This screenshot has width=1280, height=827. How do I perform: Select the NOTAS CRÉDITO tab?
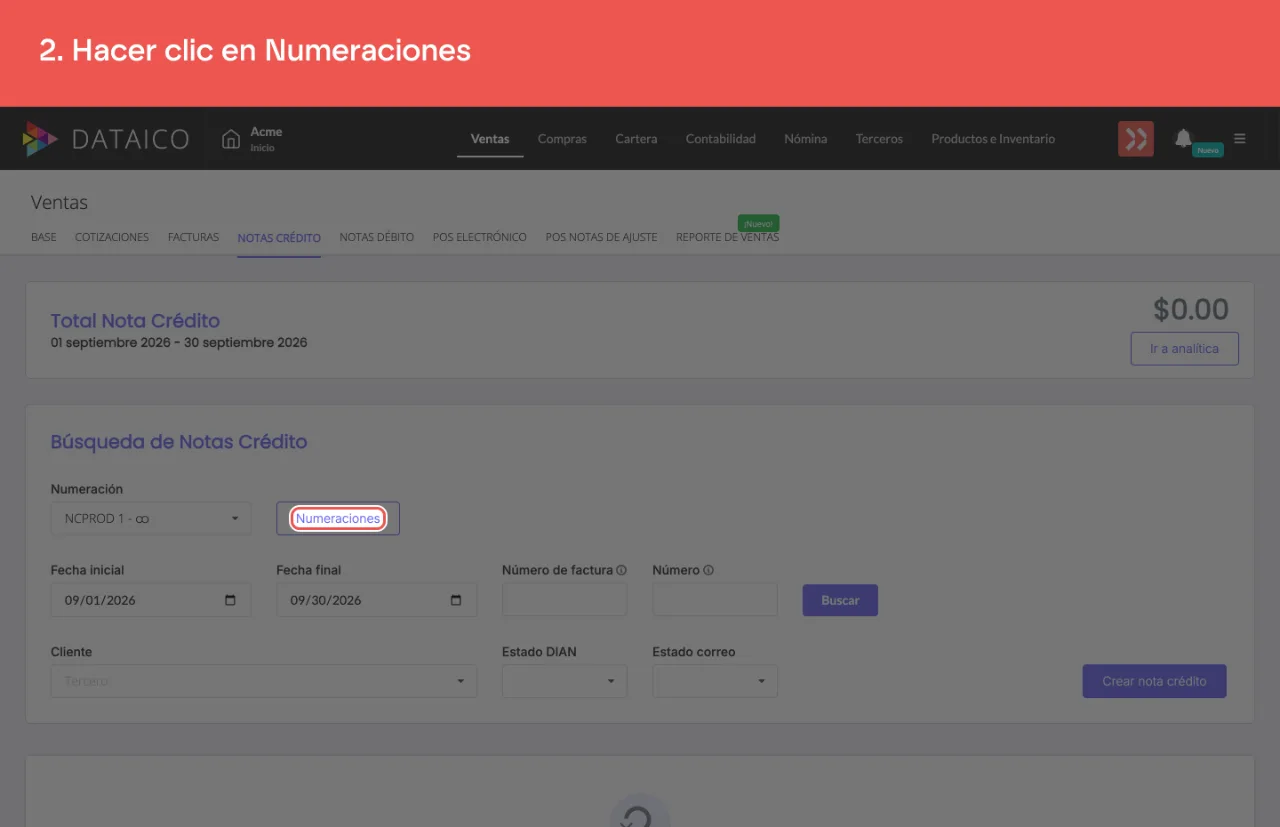[x=279, y=238]
